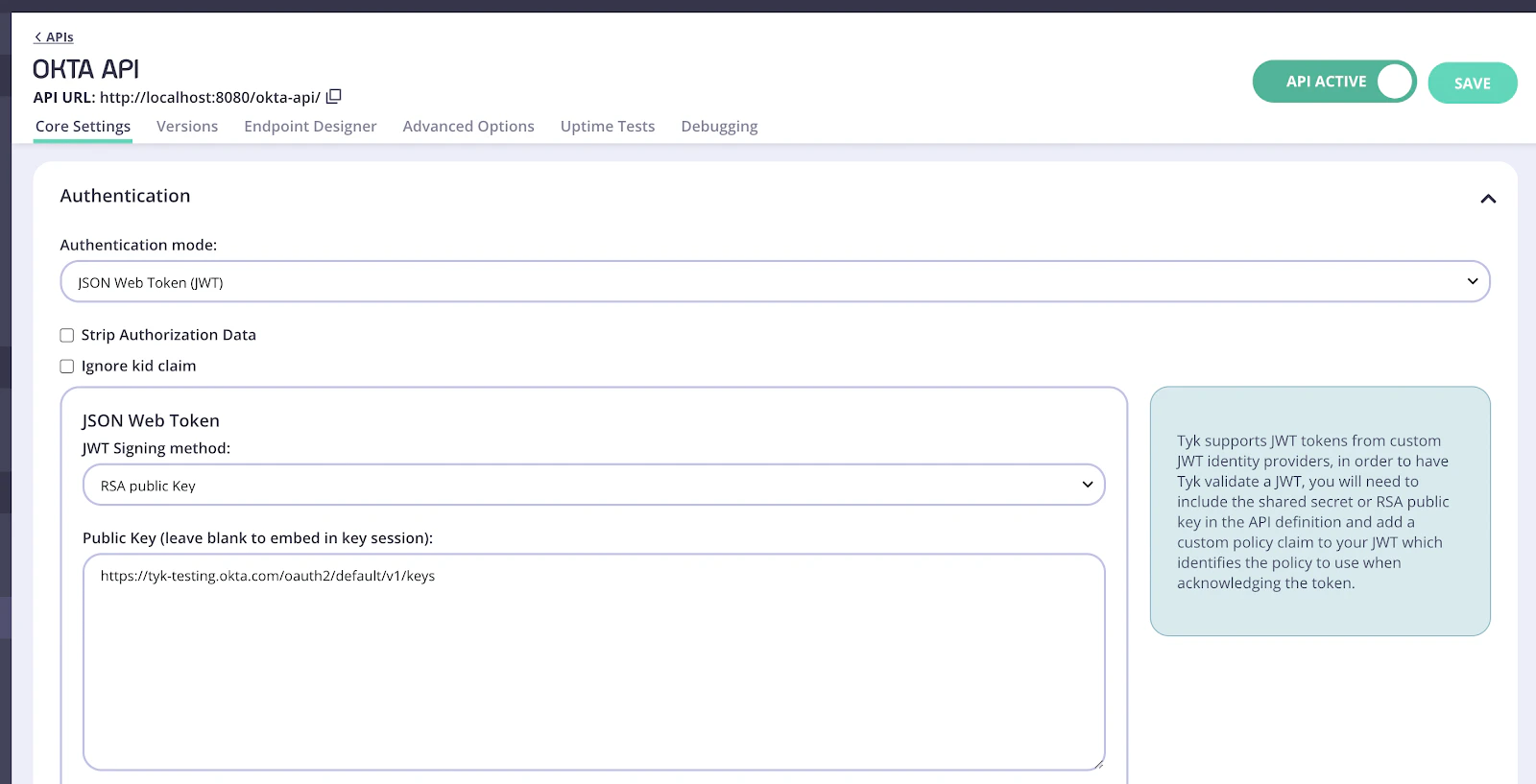Screen dimensions: 1536x784
Task: Click the OKTA API page title
Action: (x=86, y=69)
